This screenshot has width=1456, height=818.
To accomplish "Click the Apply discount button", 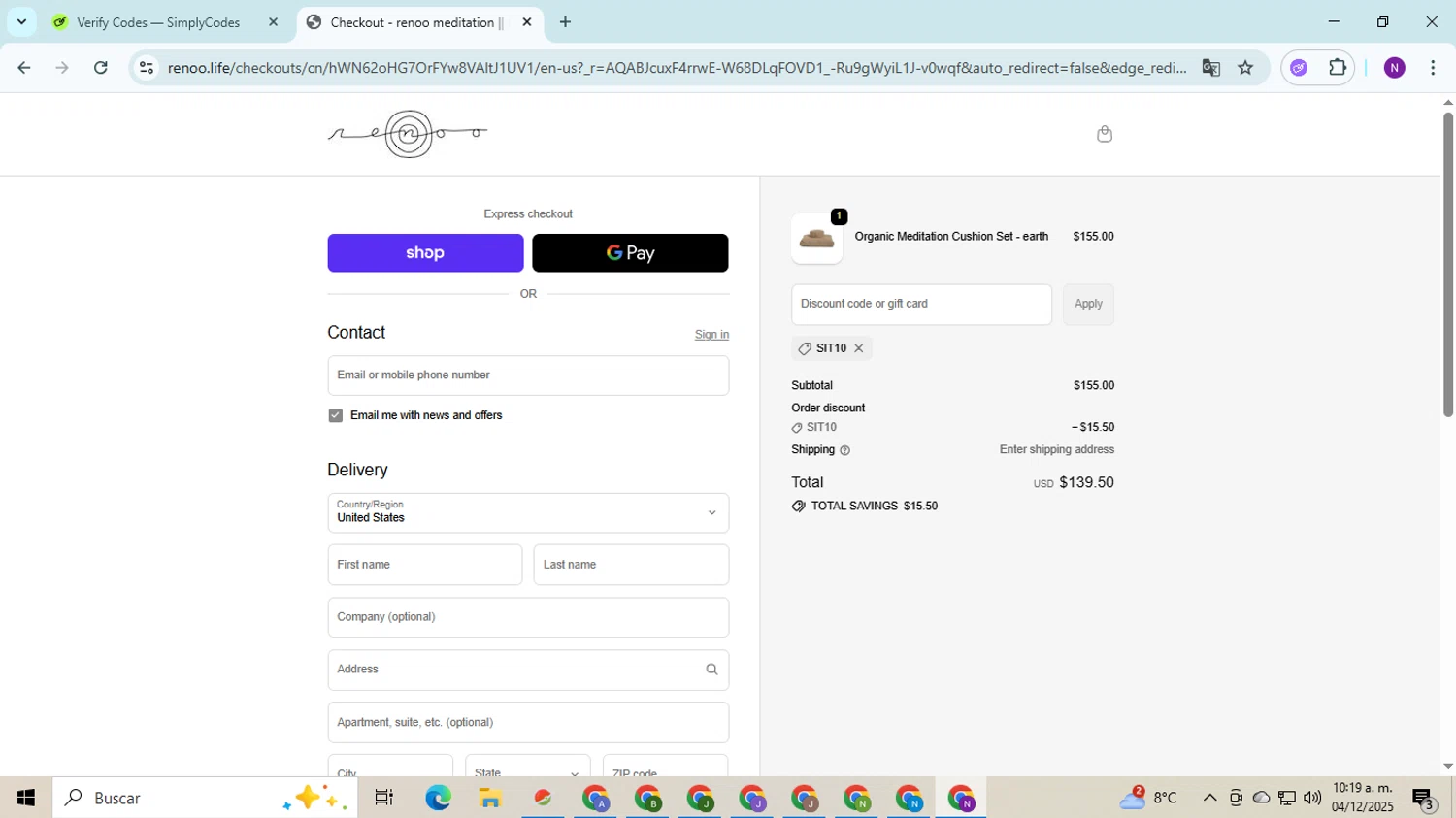I will 1088,305.
